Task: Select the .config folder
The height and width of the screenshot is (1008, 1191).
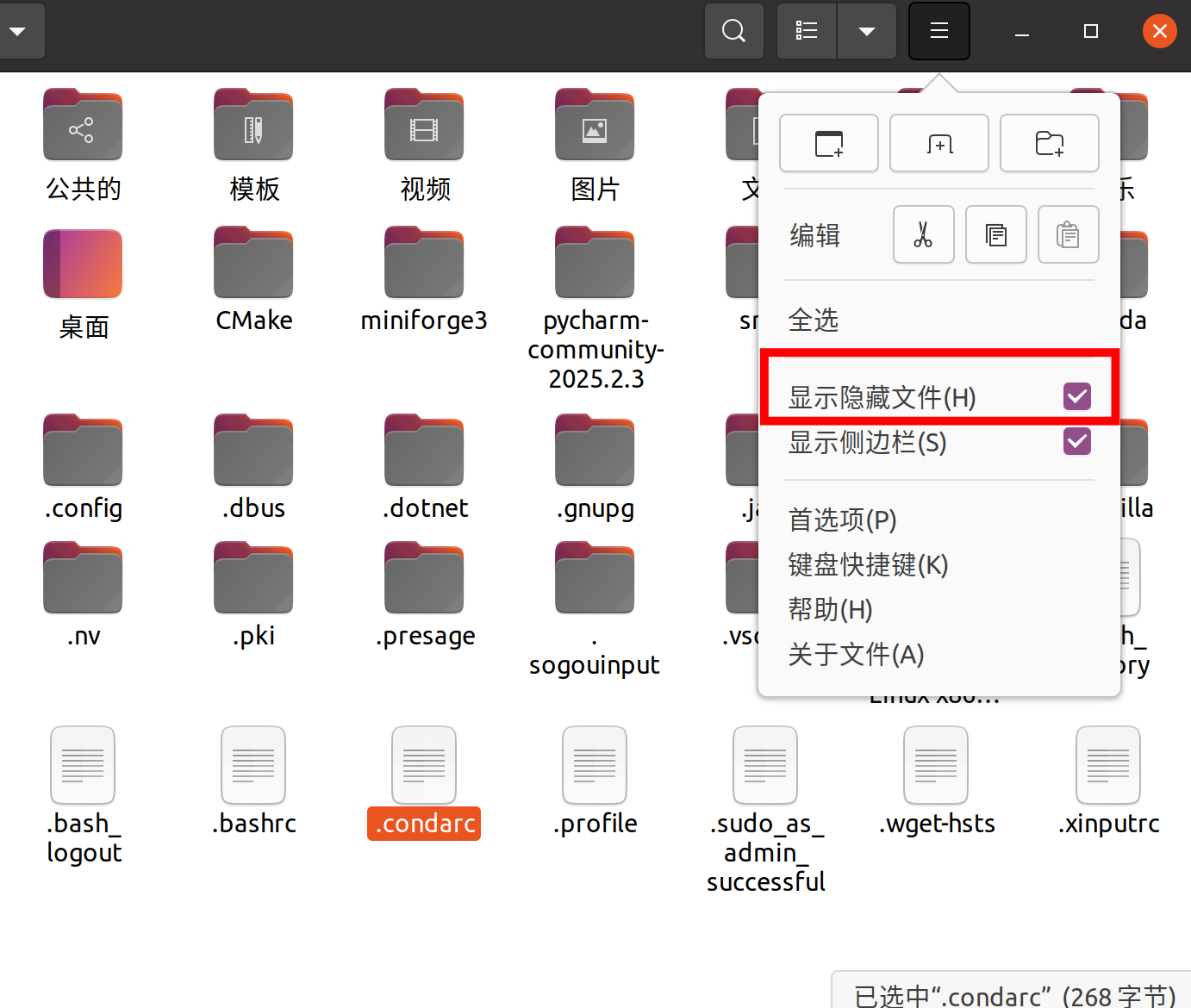Action: point(83,451)
